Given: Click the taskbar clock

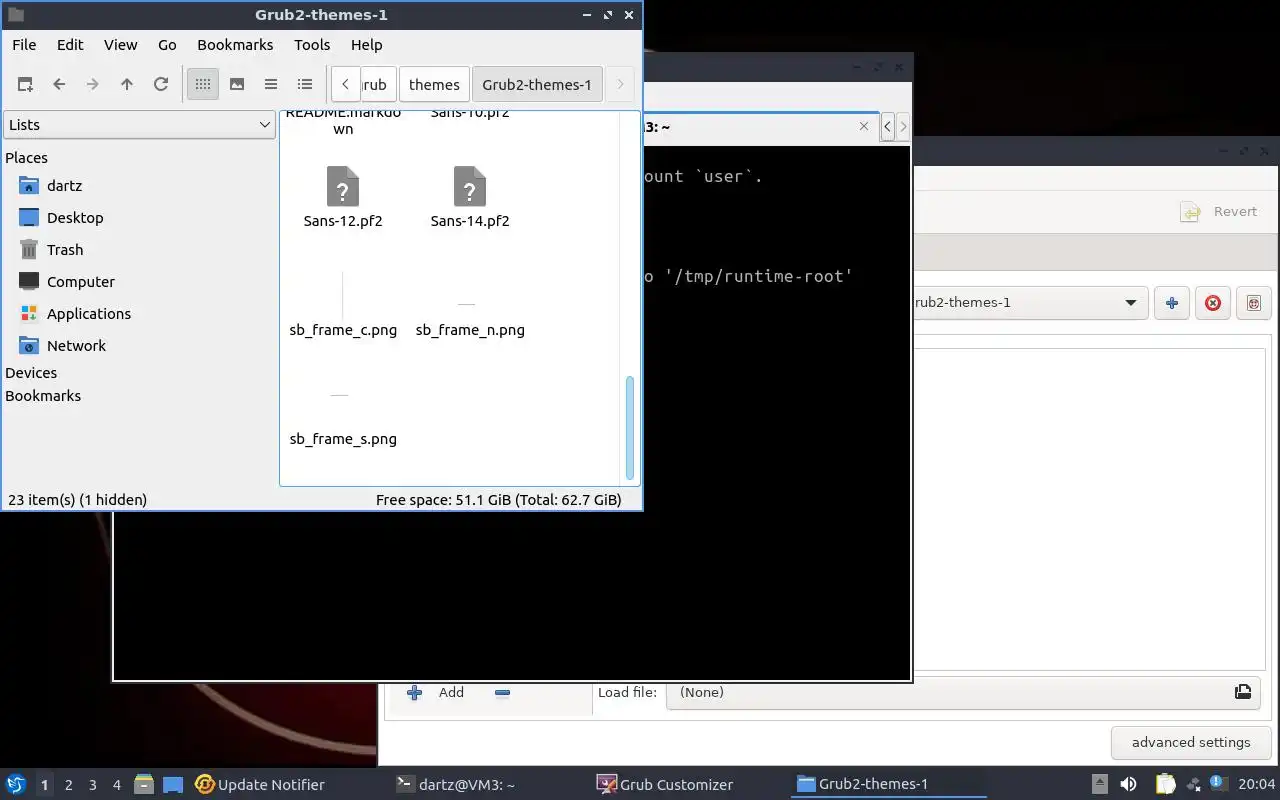Looking at the screenshot, I should pos(1257,785).
